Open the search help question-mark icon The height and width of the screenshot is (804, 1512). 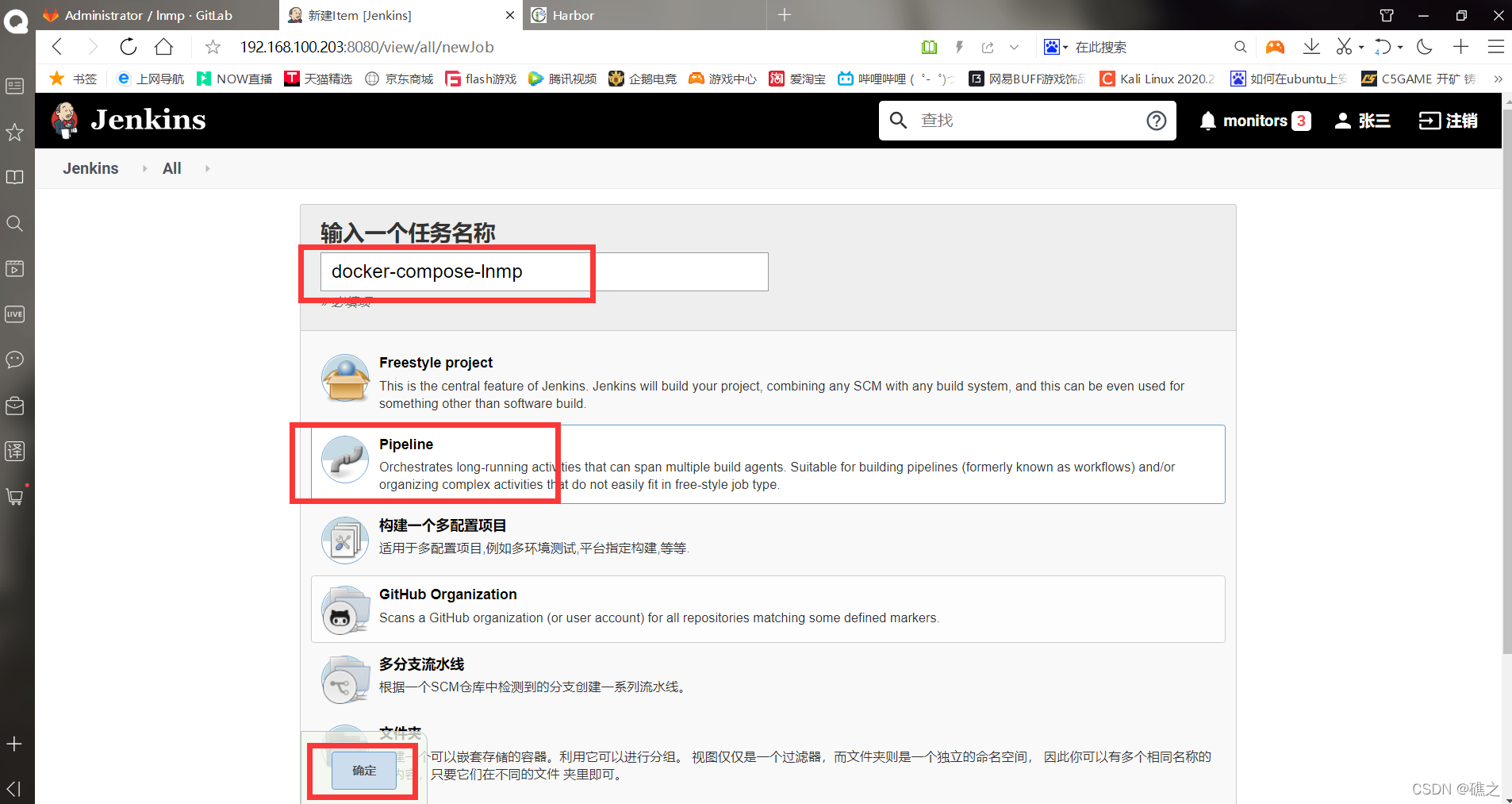click(1157, 121)
